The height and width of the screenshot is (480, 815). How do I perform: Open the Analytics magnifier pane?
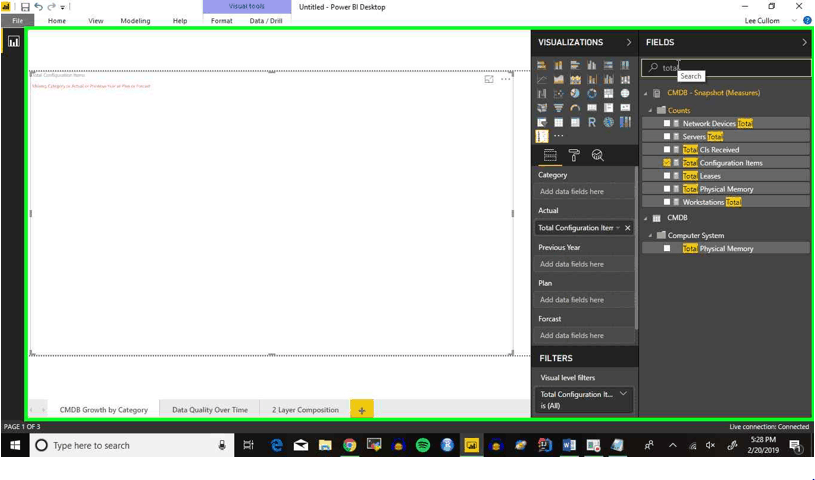[x=597, y=155]
